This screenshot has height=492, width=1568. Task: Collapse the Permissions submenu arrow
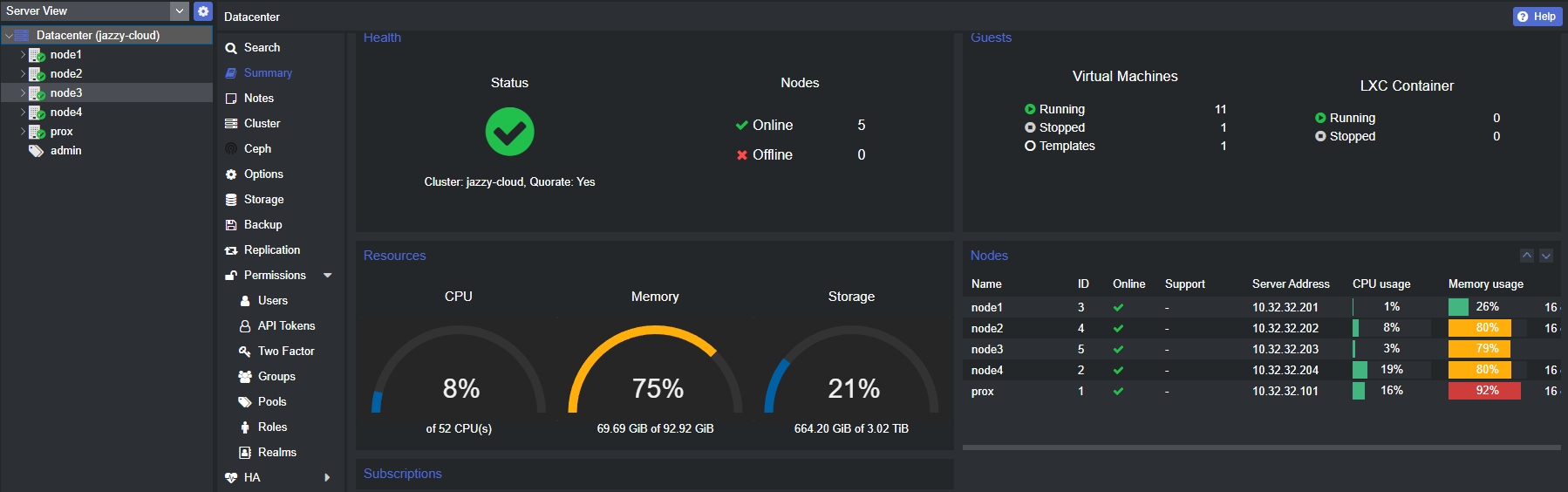pos(328,276)
